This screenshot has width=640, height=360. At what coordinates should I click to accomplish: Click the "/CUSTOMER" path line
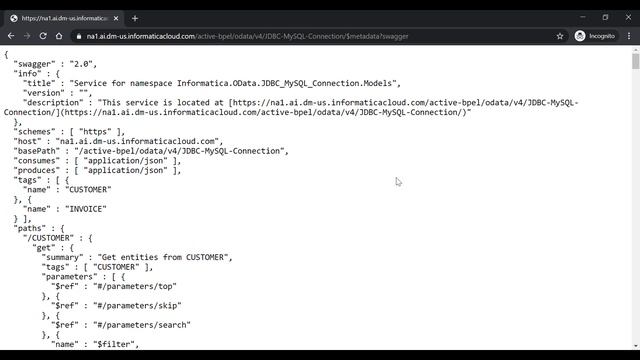(x=58, y=238)
